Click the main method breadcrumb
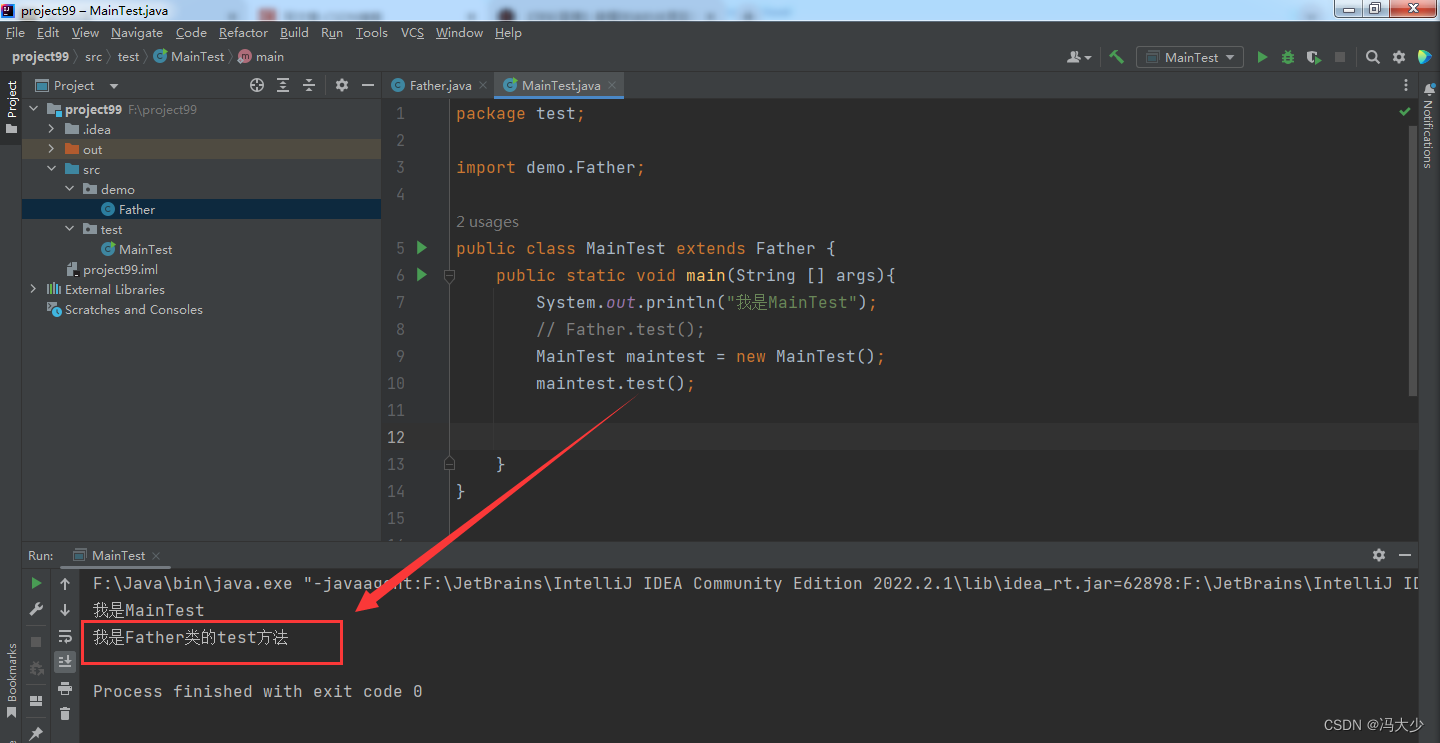The height and width of the screenshot is (743, 1440). point(260,57)
